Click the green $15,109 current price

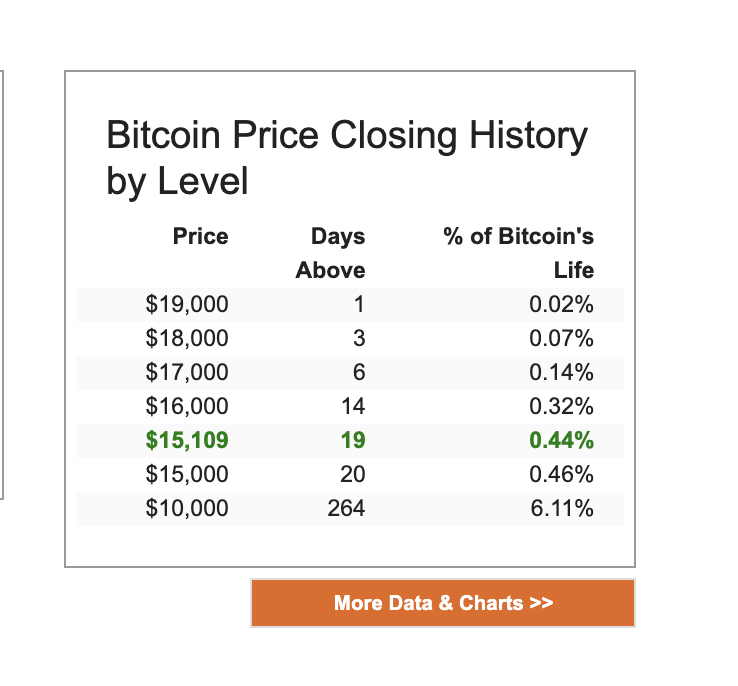point(187,440)
